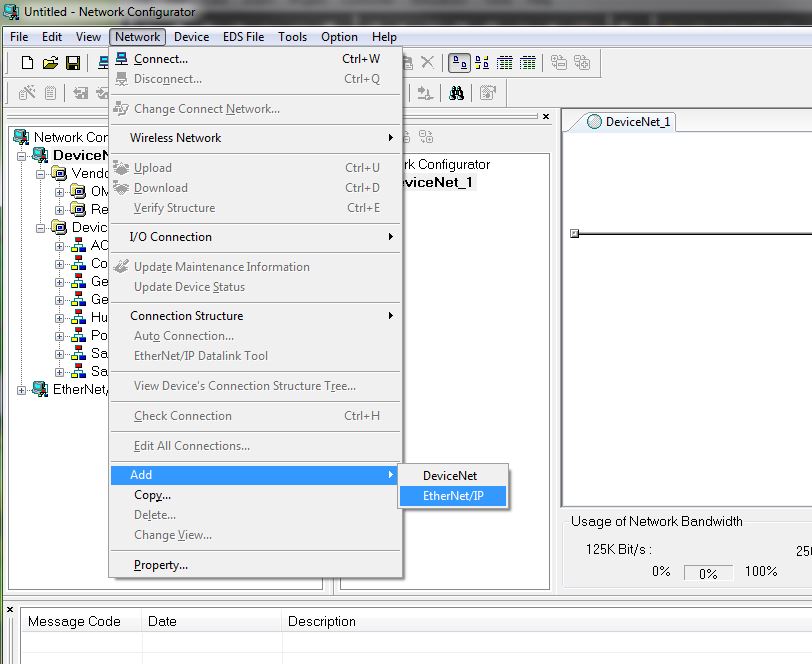Open the Device menu
This screenshot has width=812, height=664.
192,37
